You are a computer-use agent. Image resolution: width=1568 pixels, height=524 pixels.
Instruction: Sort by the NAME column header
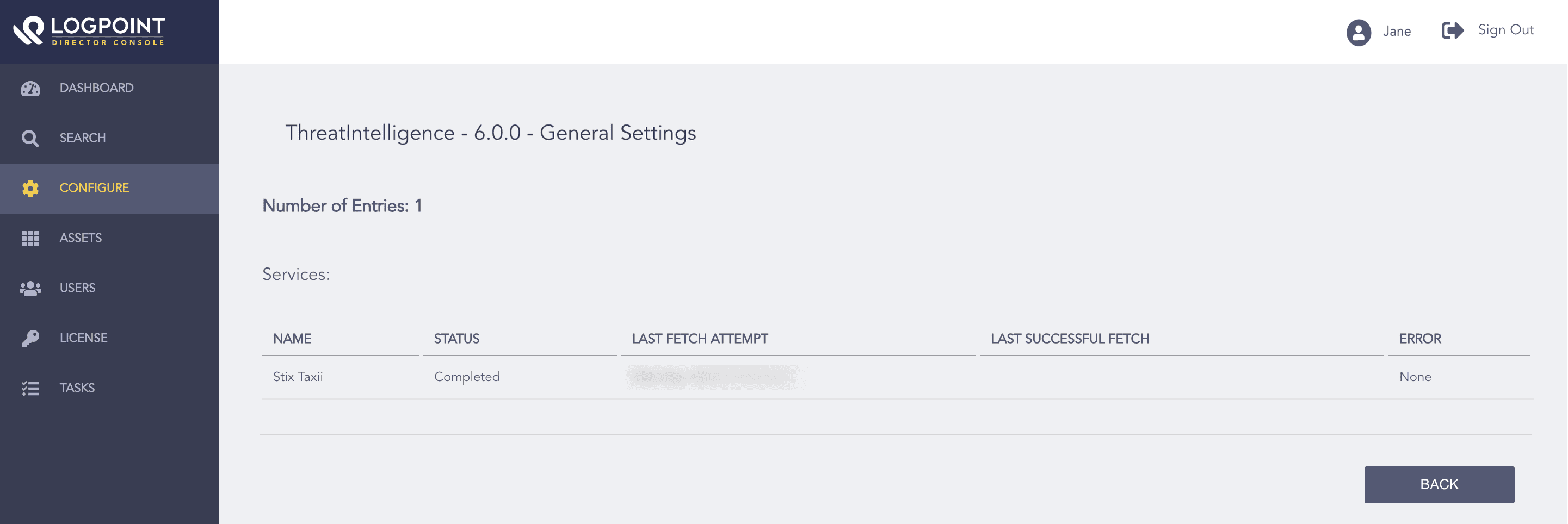292,339
